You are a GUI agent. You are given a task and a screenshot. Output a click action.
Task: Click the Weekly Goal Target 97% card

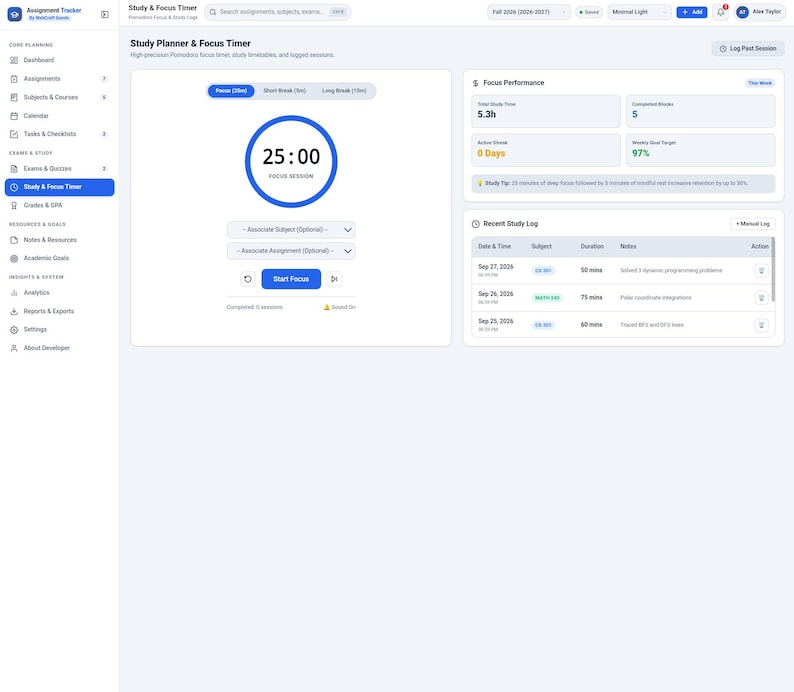coord(700,150)
